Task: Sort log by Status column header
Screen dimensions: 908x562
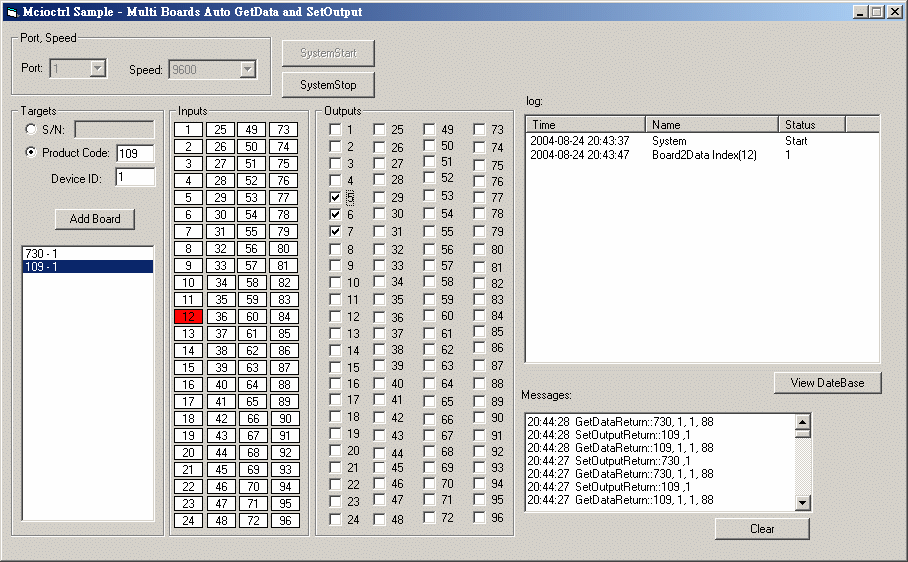Action: 811,125
